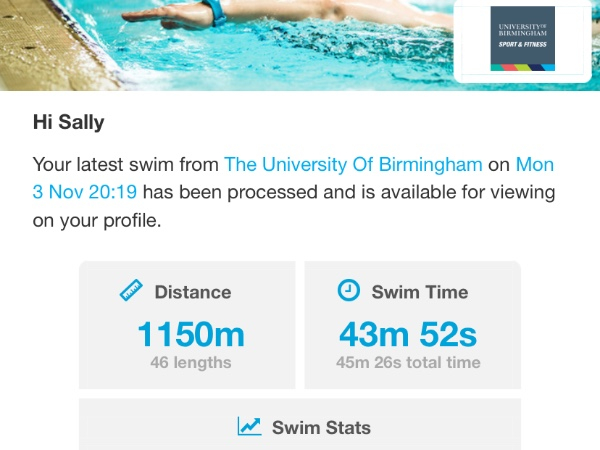Screen dimensions: 600x450
Task: Open The University Of Birmingham link
Action: click(353, 165)
